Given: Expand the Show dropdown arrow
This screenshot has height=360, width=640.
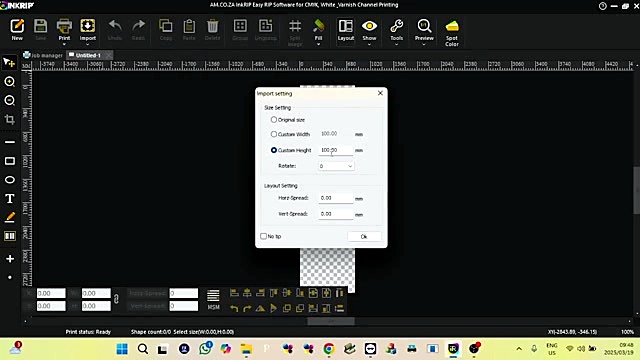Looking at the screenshot, I should 369,44.
